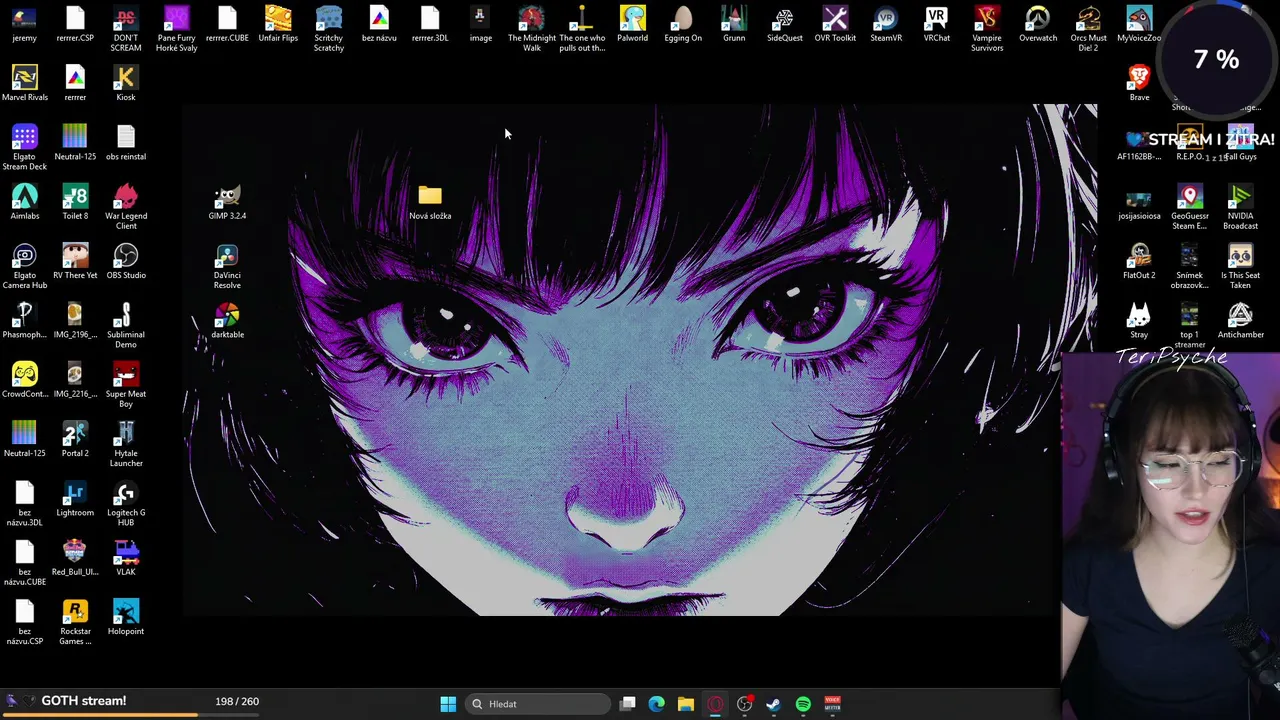Select the Is This Seat Taken shortcut
Image resolution: width=1280 pixels, height=720 pixels.
pyautogui.click(x=1240, y=267)
